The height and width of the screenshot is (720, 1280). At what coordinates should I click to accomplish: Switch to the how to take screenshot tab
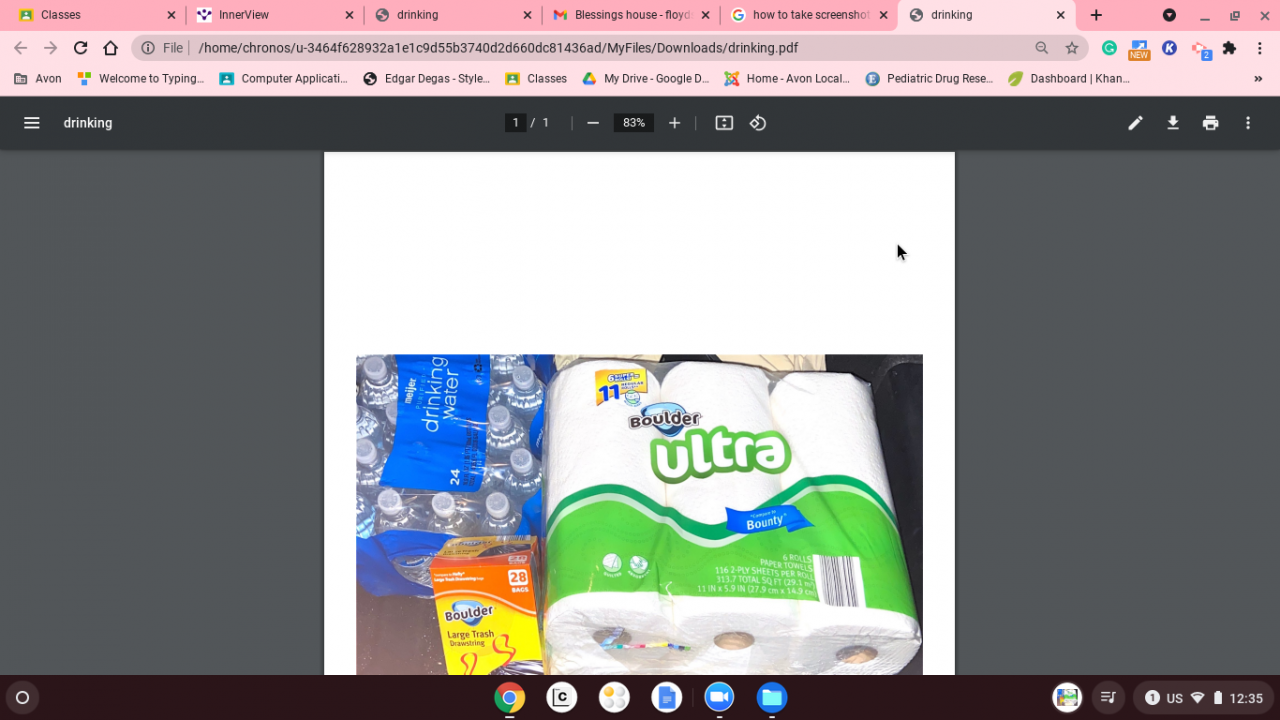coord(808,15)
